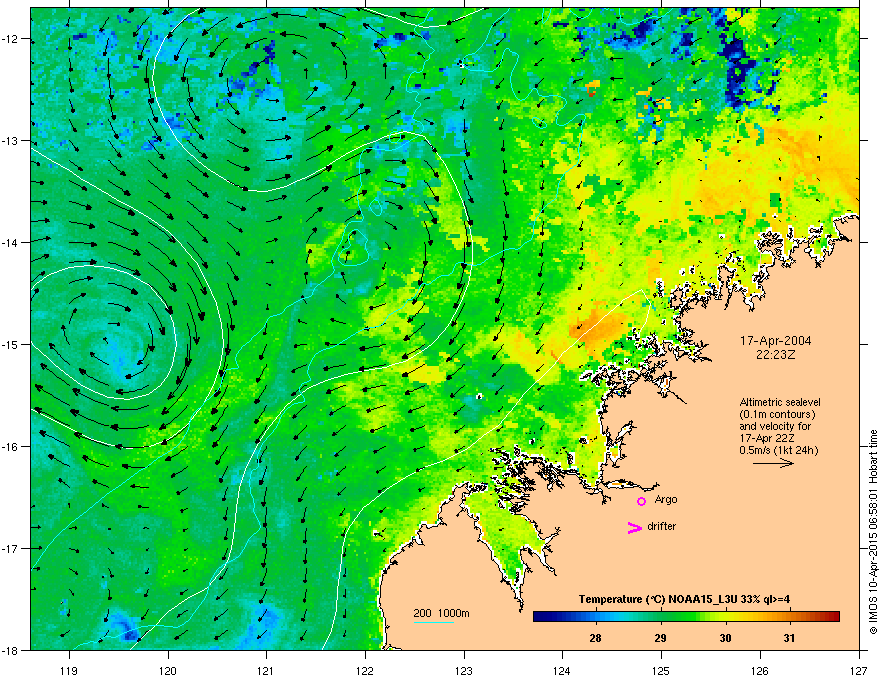This screenshot has height=680, width=880.
Task: Click longitude axis label 121
Action: pyautogui.click(x=266, y=670)
